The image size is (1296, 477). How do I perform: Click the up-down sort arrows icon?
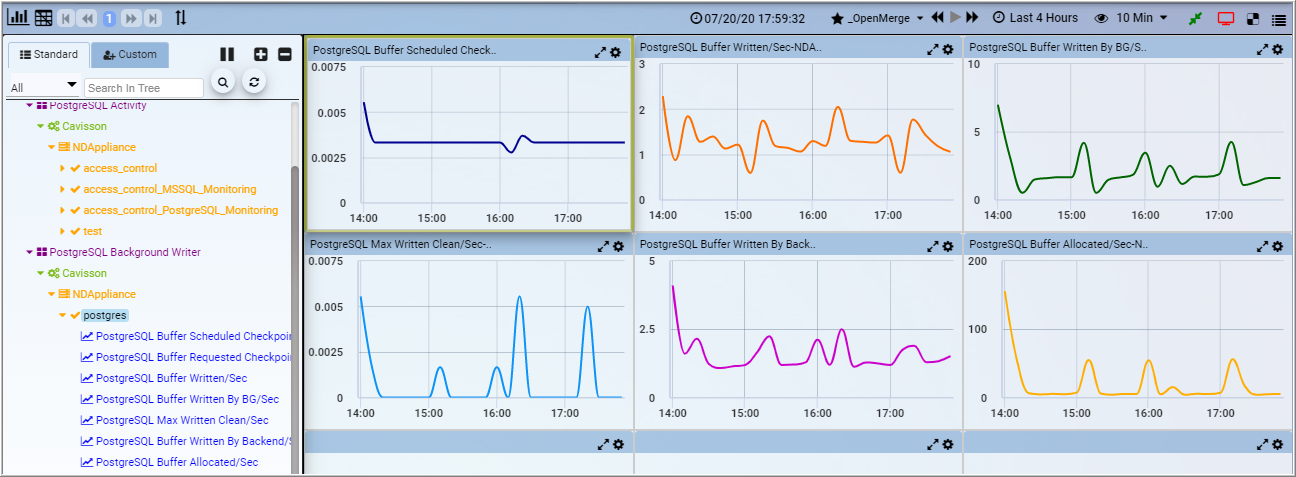click(180, 18)
